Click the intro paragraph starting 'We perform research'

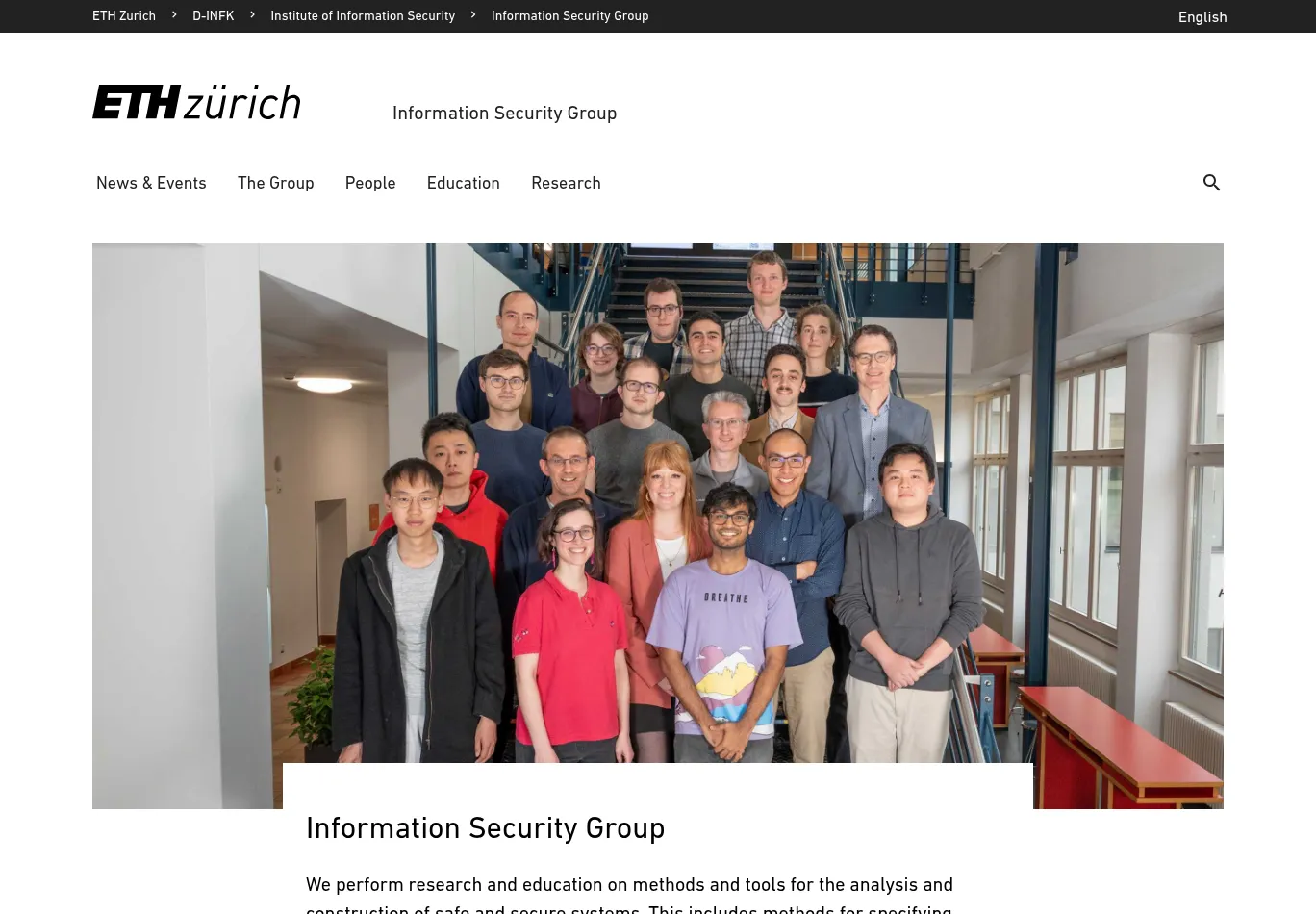(x=629, y=896)
